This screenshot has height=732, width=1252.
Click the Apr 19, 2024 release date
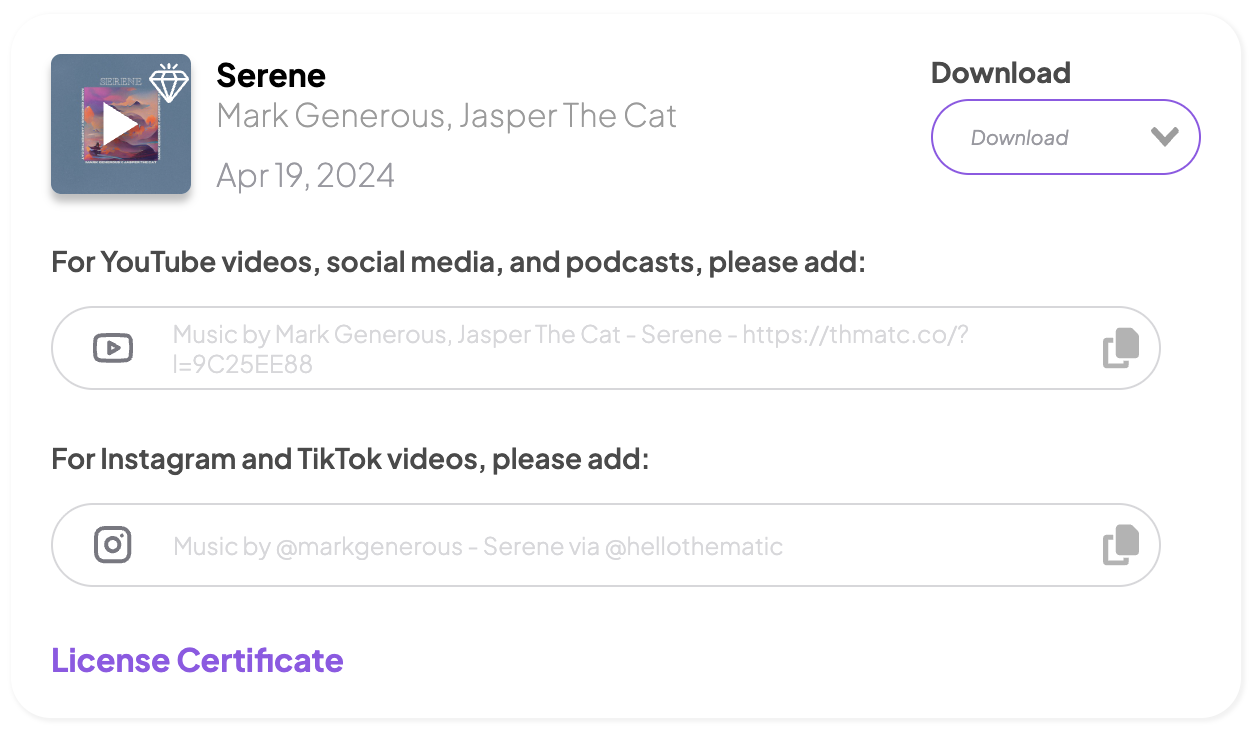click(305, 176)
